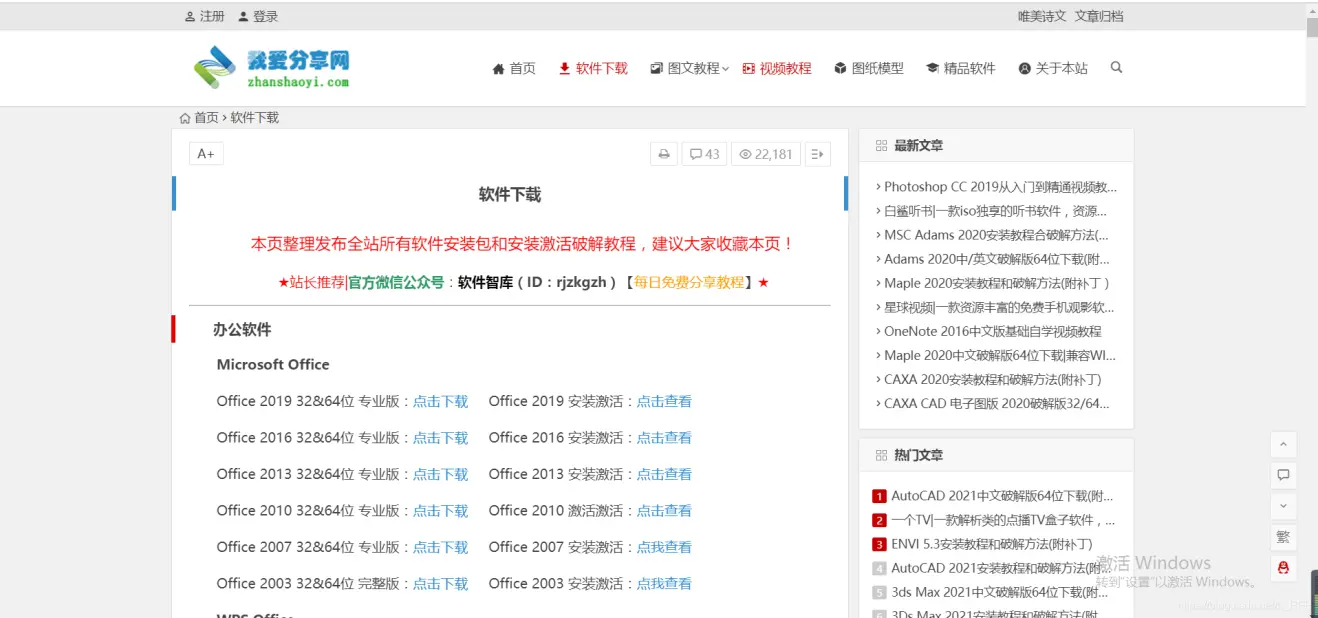Open the 43 comments bubble

[x=704, y=154]
